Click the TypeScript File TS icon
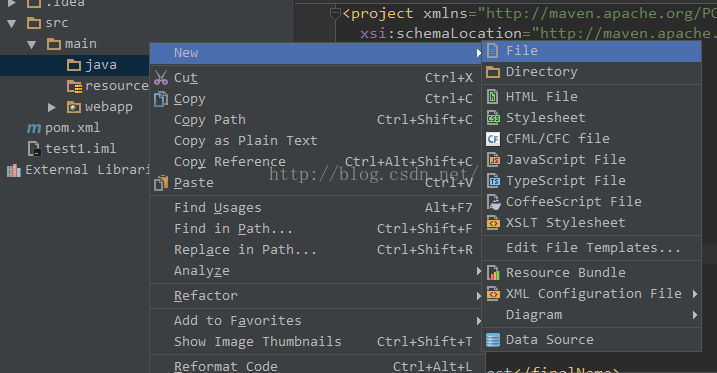Image resolution: width=717 pixels, height=373 pixels. [x=493, y=181]
